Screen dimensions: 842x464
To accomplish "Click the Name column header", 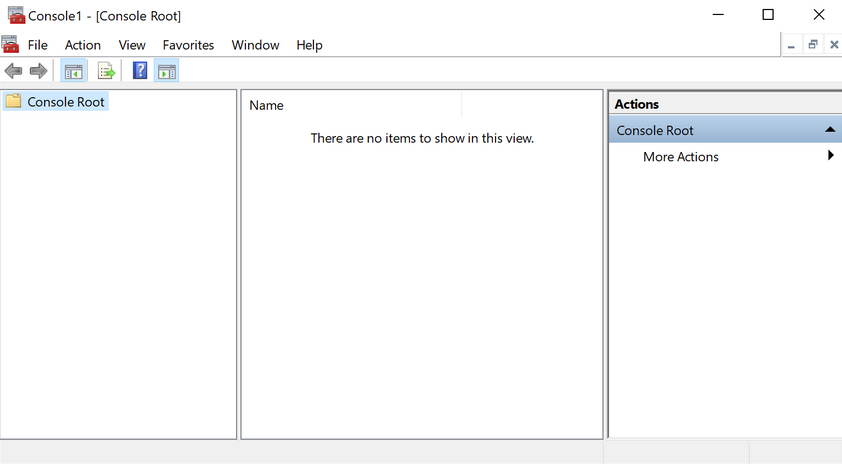I will (266, 105).
